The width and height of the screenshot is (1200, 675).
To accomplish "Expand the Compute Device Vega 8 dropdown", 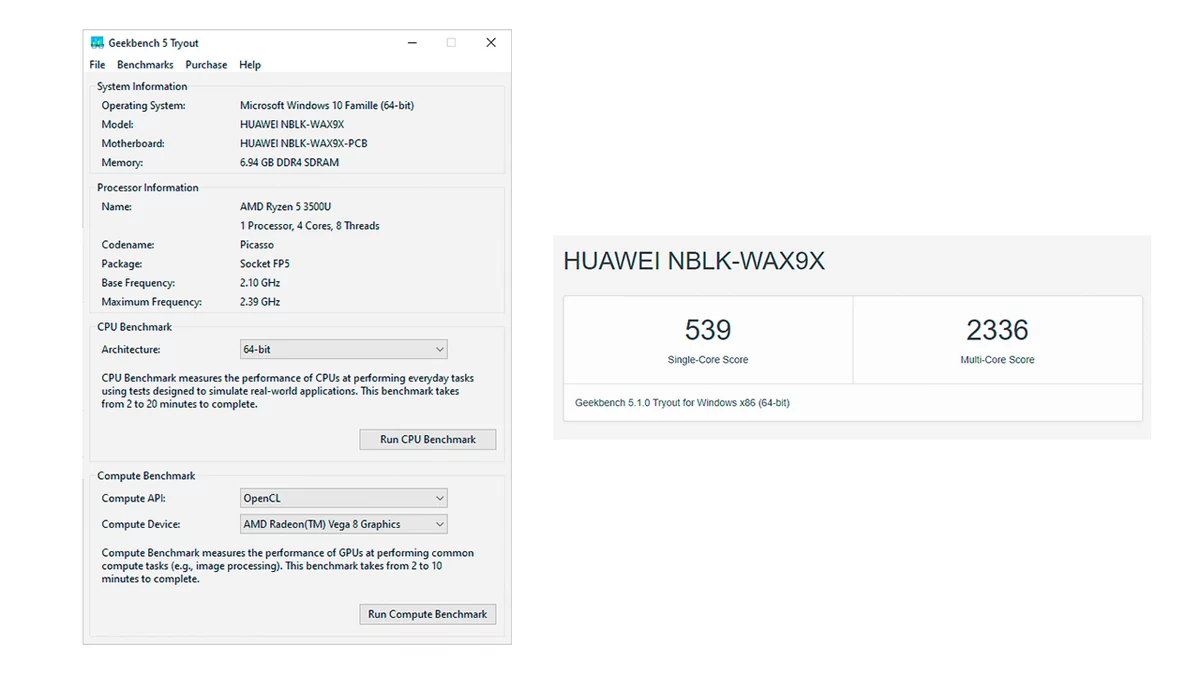I will click(344, 524).
